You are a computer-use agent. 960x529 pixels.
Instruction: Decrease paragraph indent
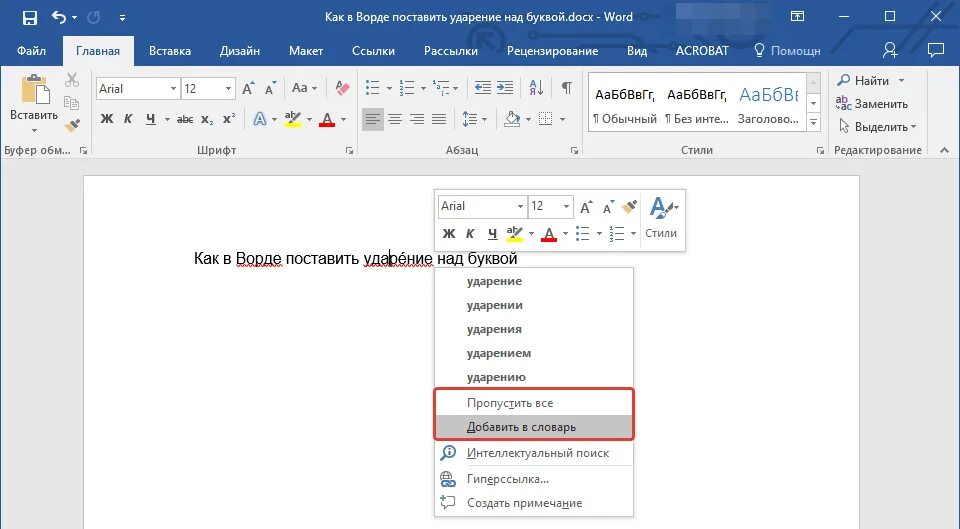coord(482,88)
